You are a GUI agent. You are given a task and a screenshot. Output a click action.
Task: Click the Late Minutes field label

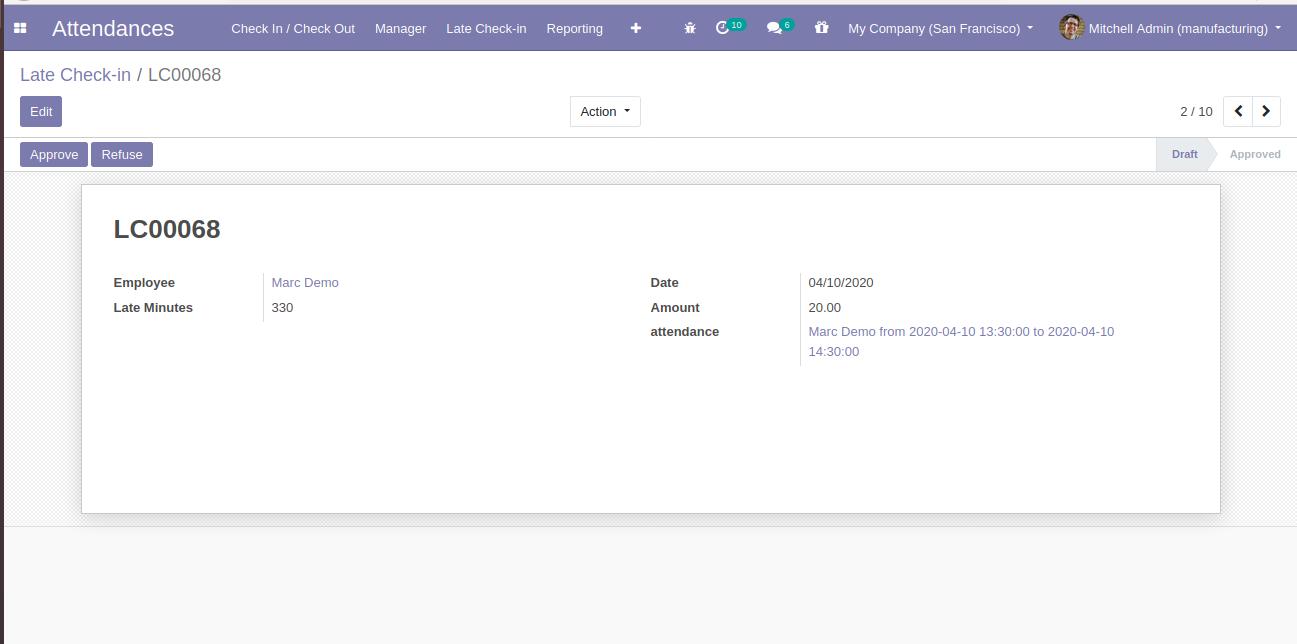tap(153, 308)
